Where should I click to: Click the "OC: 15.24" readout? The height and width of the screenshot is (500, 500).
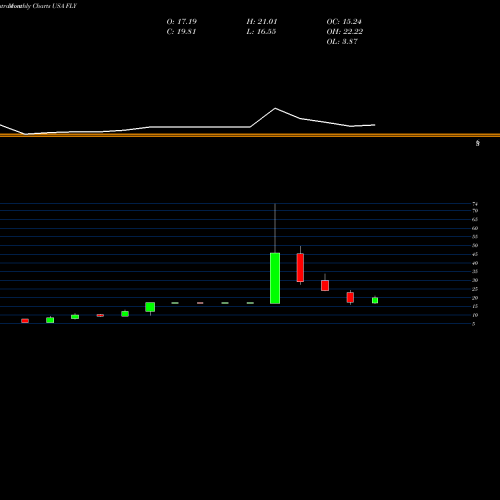coord(344,22)
